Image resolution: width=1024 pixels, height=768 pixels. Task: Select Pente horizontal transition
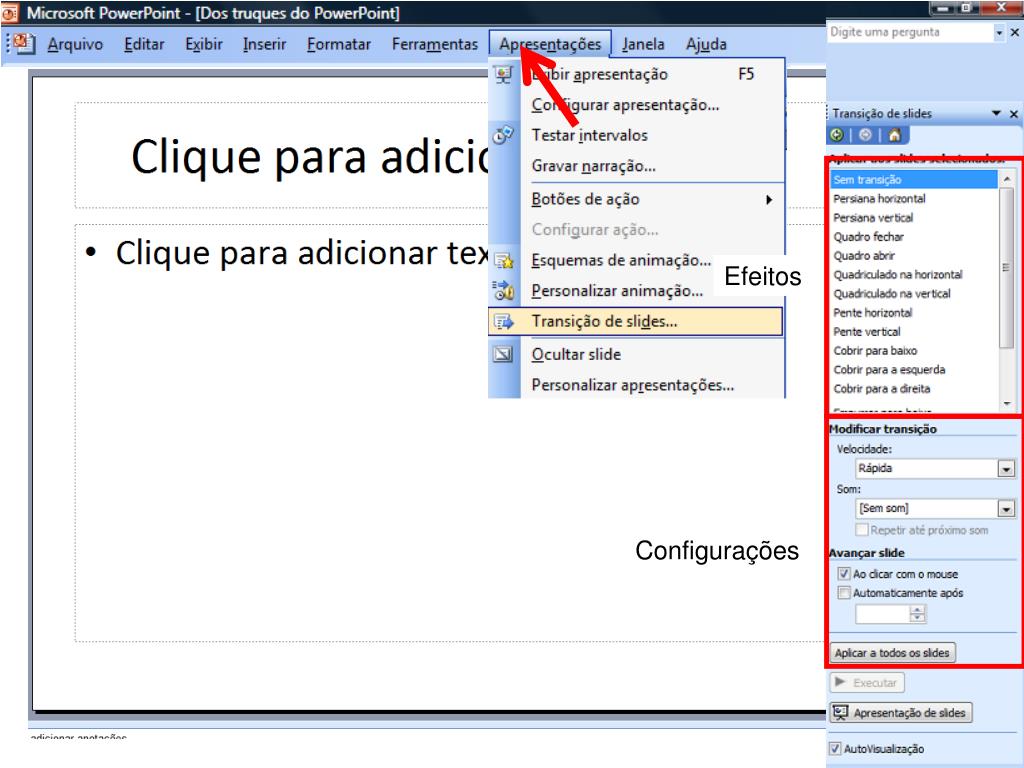coord(914,312)
